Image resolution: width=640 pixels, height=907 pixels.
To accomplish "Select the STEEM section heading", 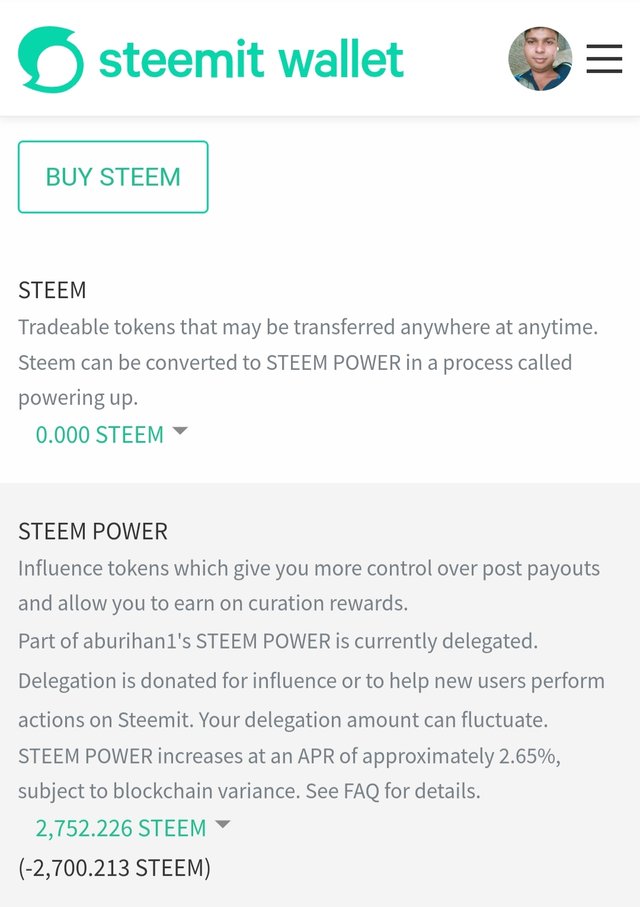I will point(52,291).
